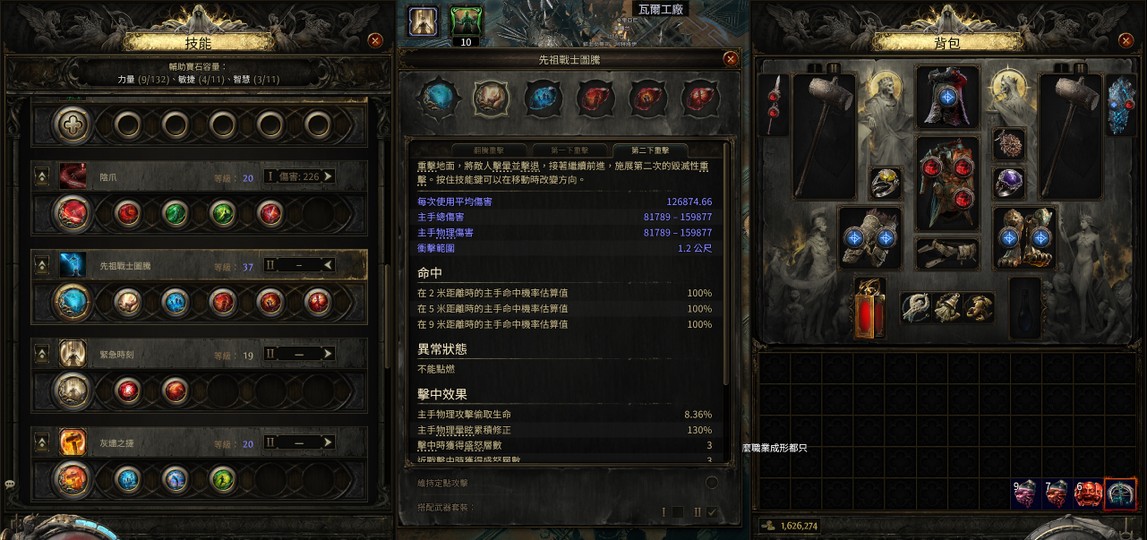
Task: Click the 緊急時刻 aura buff icon at top
Action: (424, 22)
